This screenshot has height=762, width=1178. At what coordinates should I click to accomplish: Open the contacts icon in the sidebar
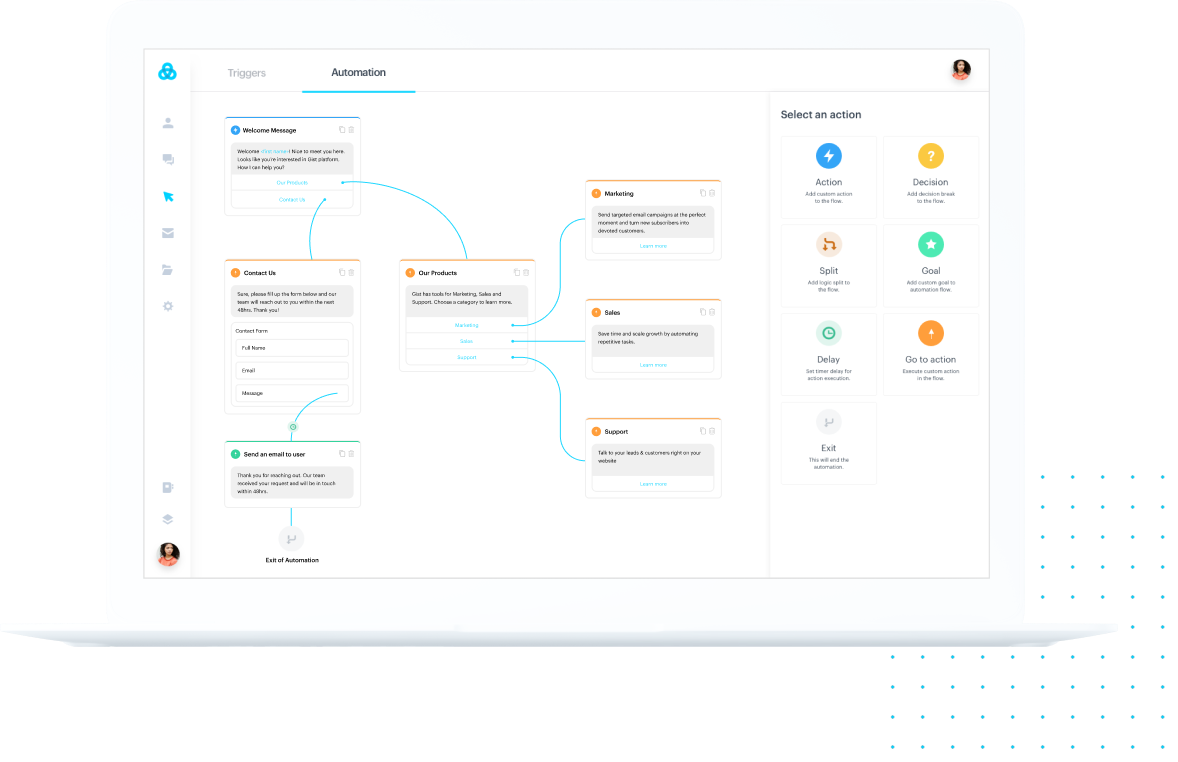click(168, 123)
